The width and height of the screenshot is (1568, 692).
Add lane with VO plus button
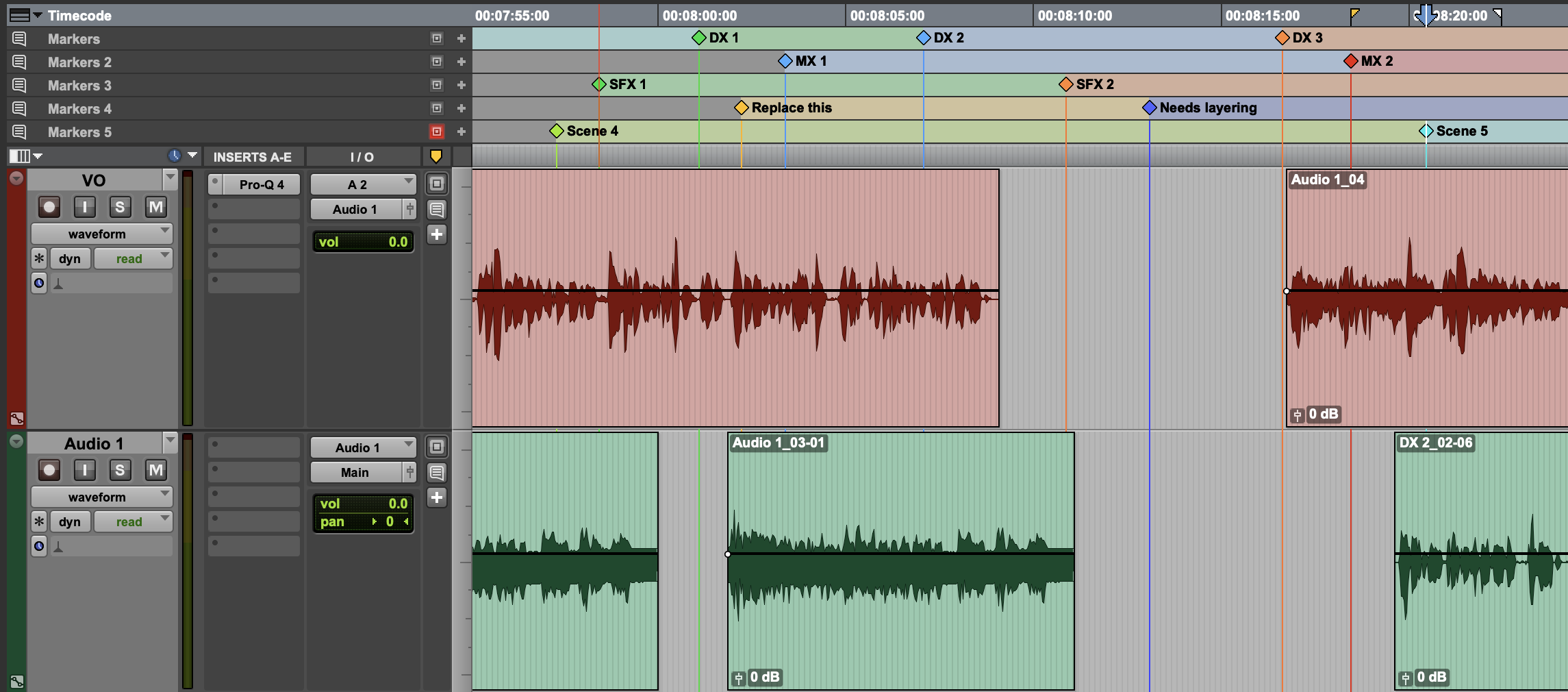pyautogui.click(x=437, y=234)
